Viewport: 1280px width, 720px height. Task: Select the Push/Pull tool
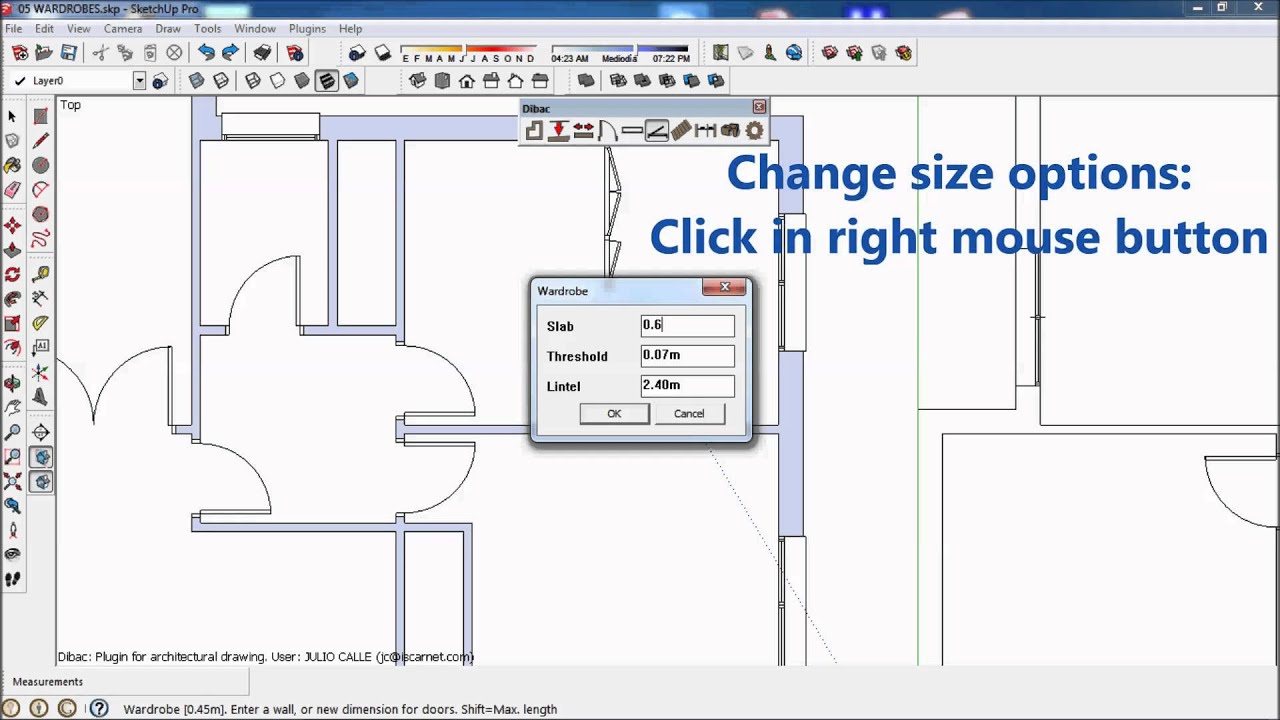(12, 250)
